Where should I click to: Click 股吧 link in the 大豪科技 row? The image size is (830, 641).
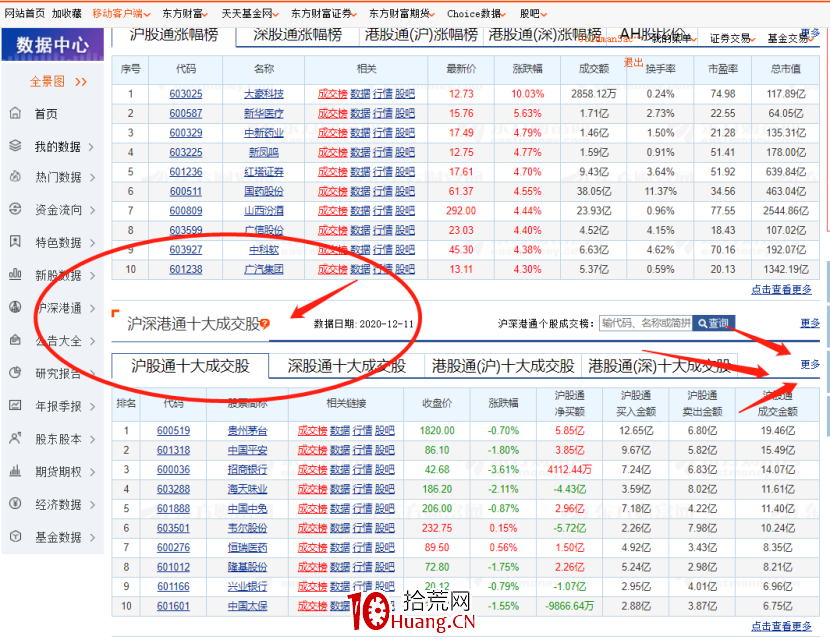pos(405,94)
